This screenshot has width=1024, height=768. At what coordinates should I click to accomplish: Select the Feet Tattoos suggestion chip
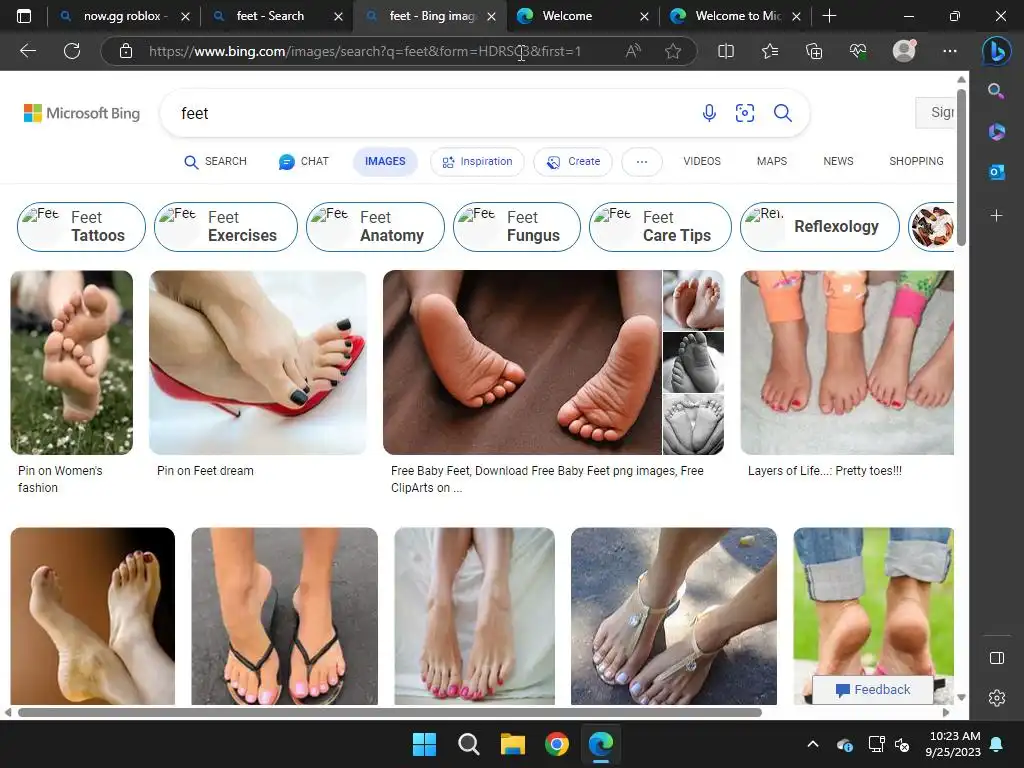(81, 227)
